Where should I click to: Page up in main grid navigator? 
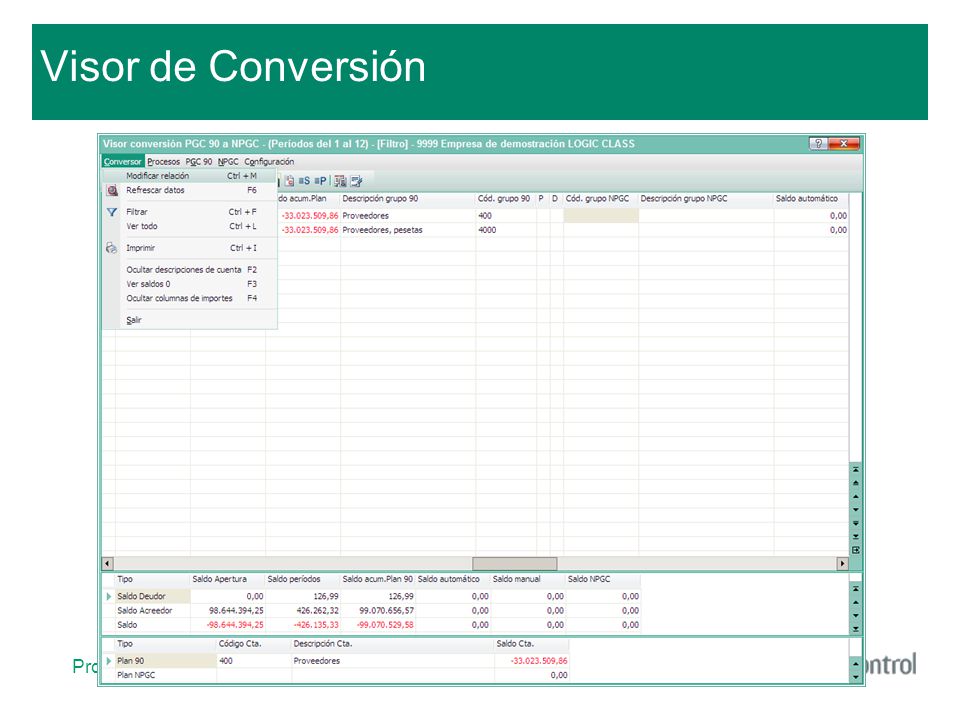tap(856, 482)
